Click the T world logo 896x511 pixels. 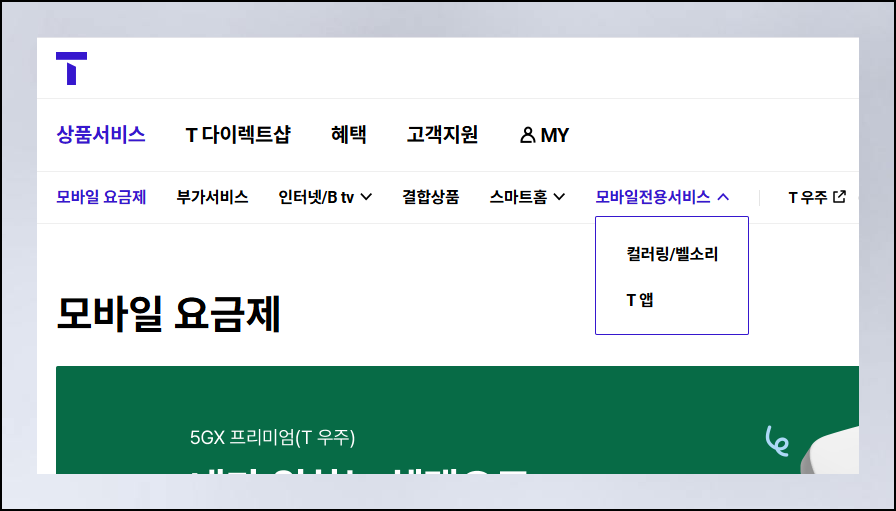click(71, 69)
